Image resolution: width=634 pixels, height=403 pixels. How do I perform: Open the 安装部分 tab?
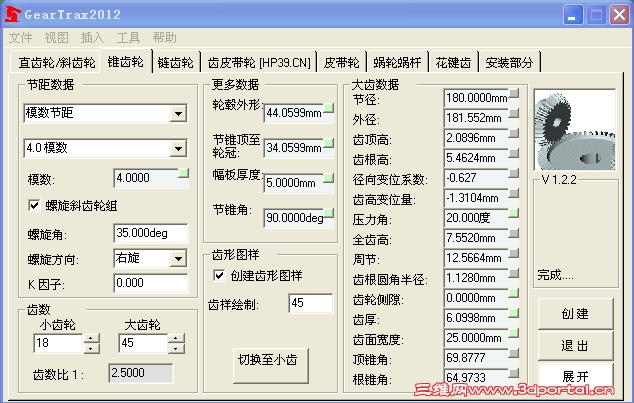[x=509, y=63]
